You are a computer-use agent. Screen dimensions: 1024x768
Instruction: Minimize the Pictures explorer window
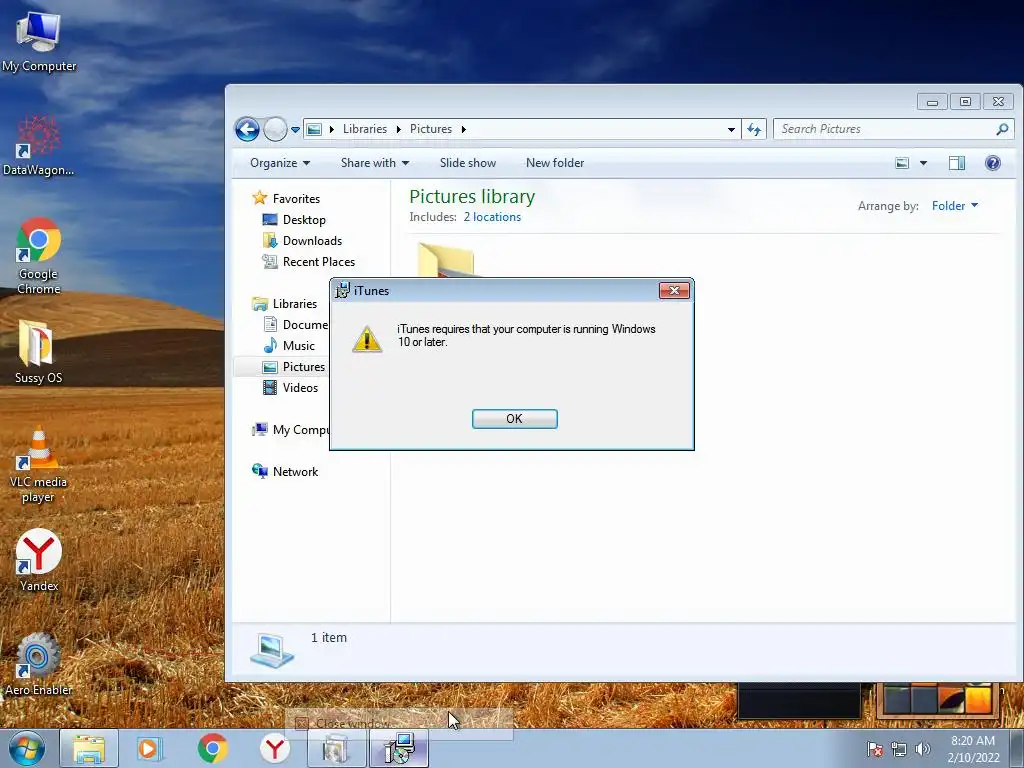pyautogui.click(x=933, y=102)
